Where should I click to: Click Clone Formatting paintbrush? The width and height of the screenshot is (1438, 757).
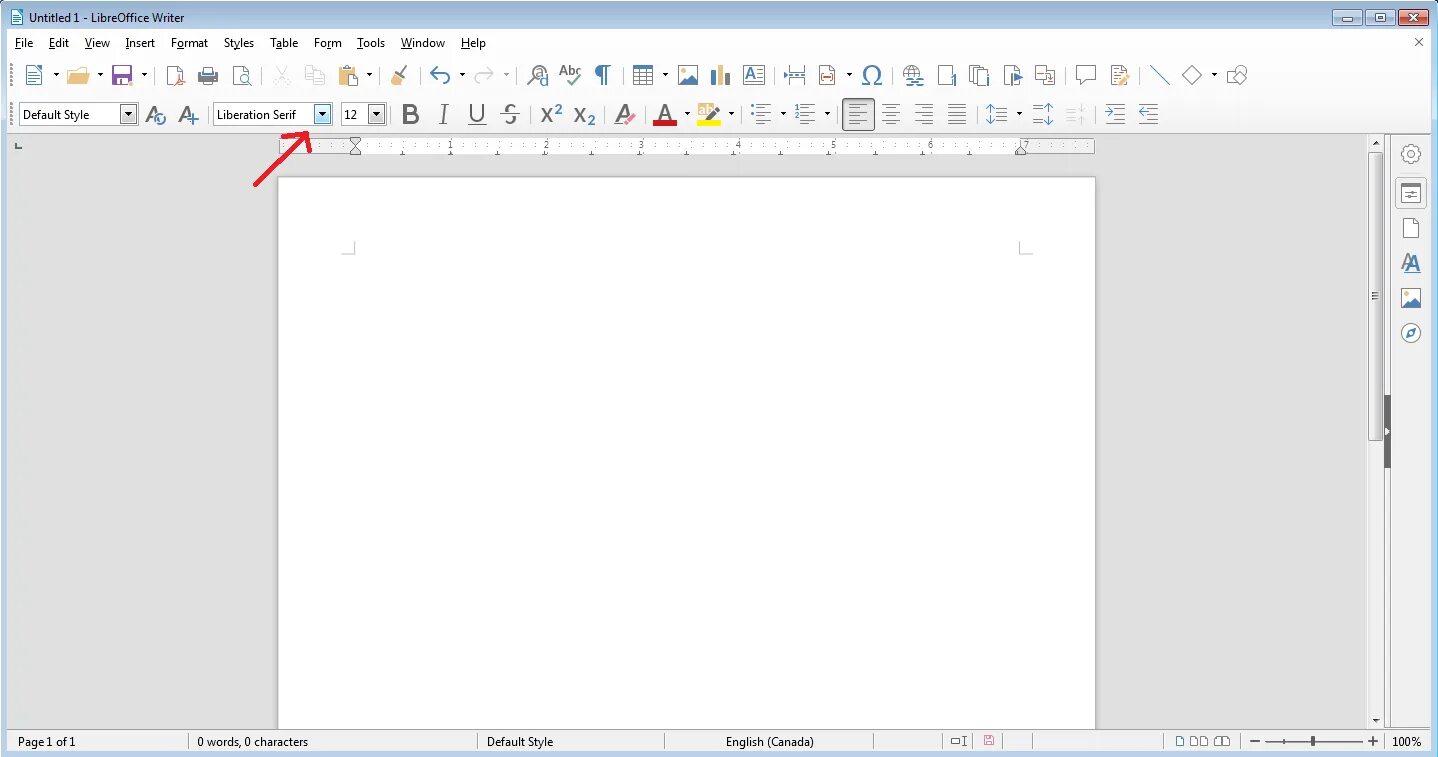click(x=399, y=75)
